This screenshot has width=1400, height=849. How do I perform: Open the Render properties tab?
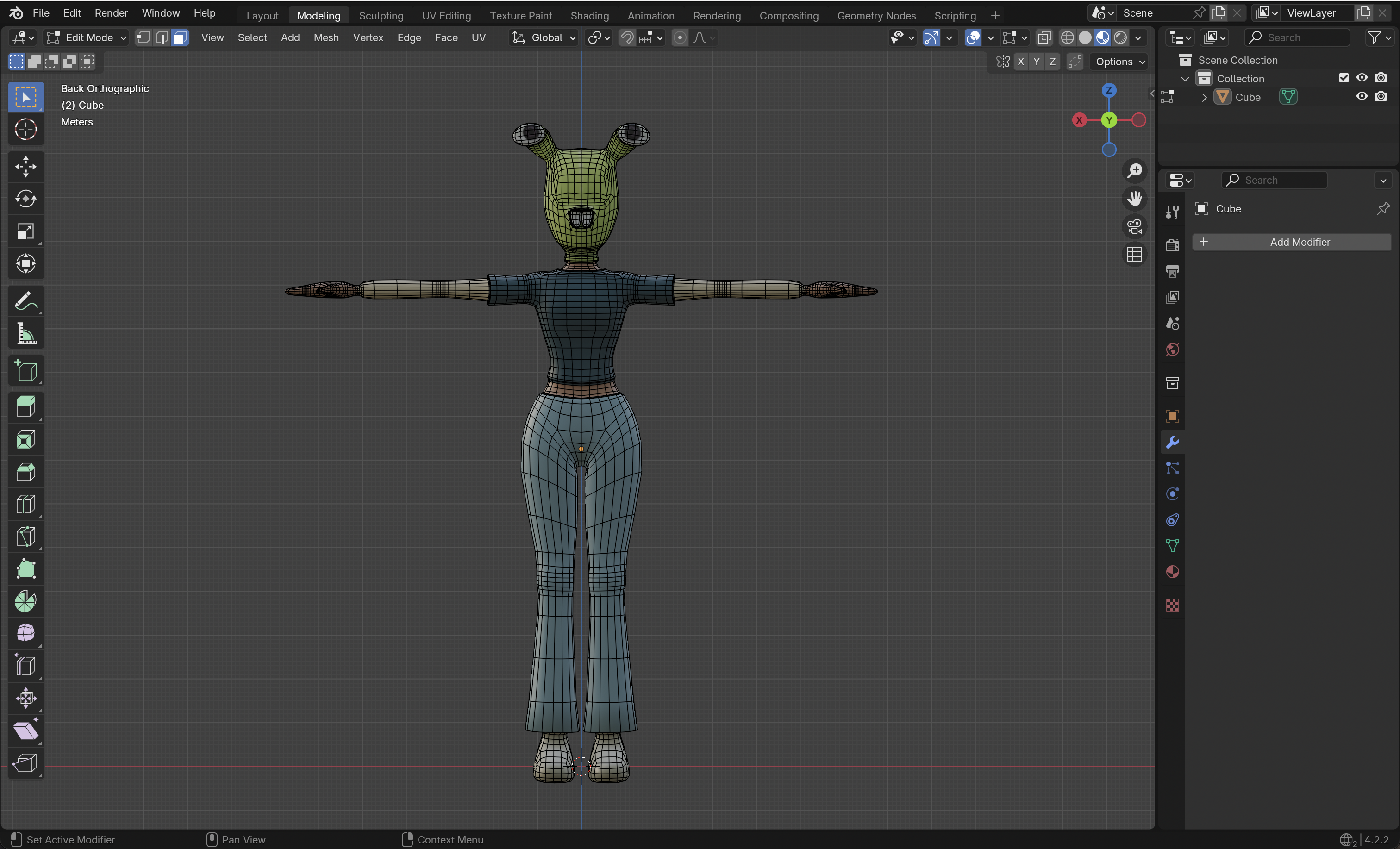pyautogui.click(x=1172, y=245)
